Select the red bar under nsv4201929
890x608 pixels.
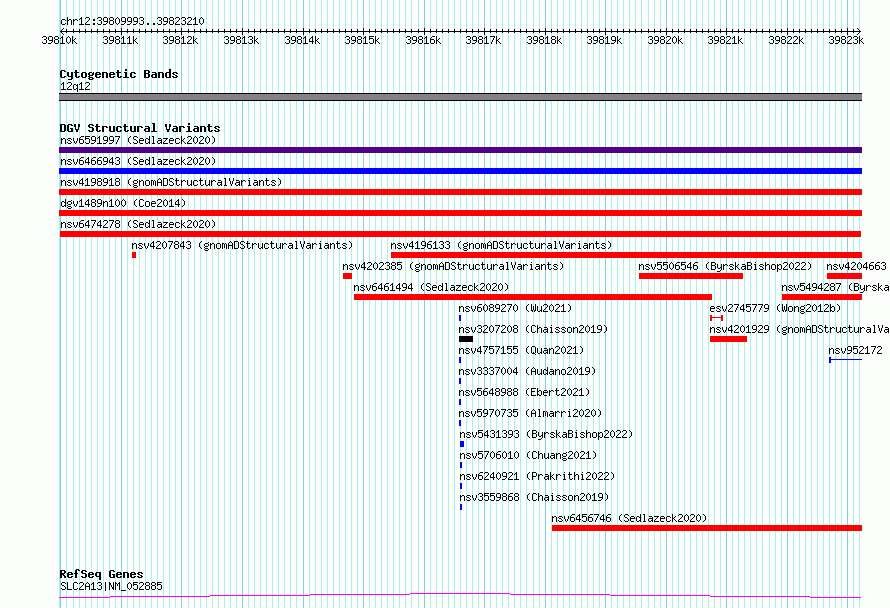(x=728, y=339)
